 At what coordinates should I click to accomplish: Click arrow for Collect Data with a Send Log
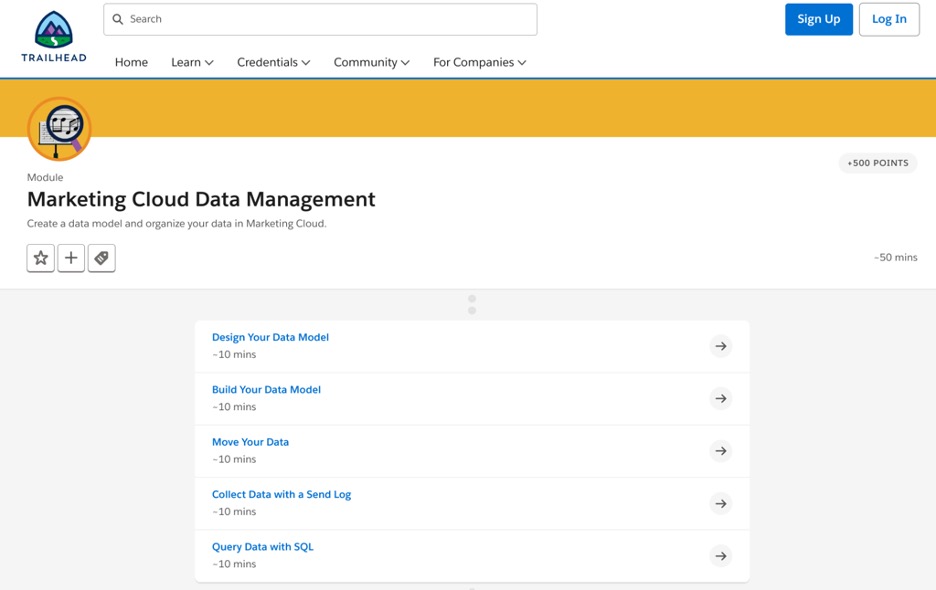[721, 503]
